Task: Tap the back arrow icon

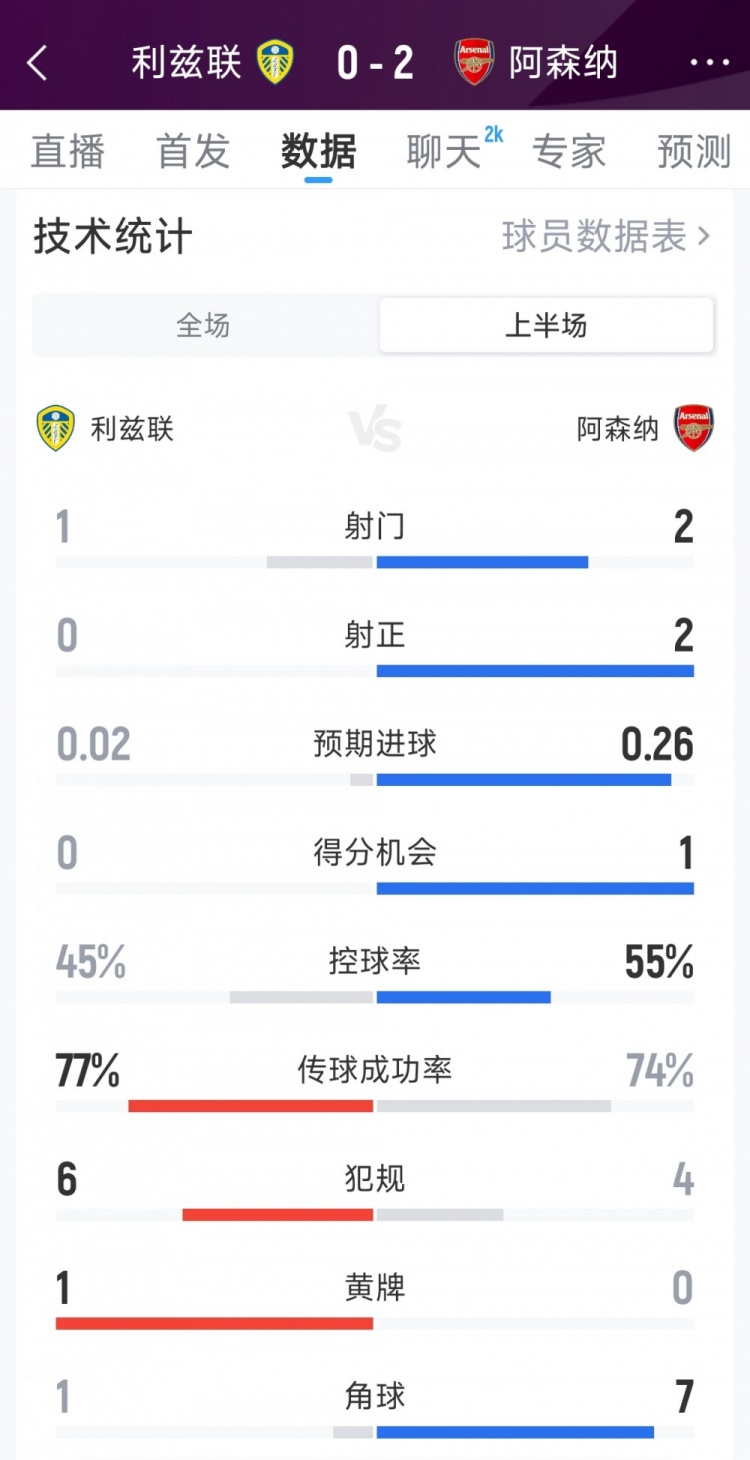Action: tap(37, 63)
